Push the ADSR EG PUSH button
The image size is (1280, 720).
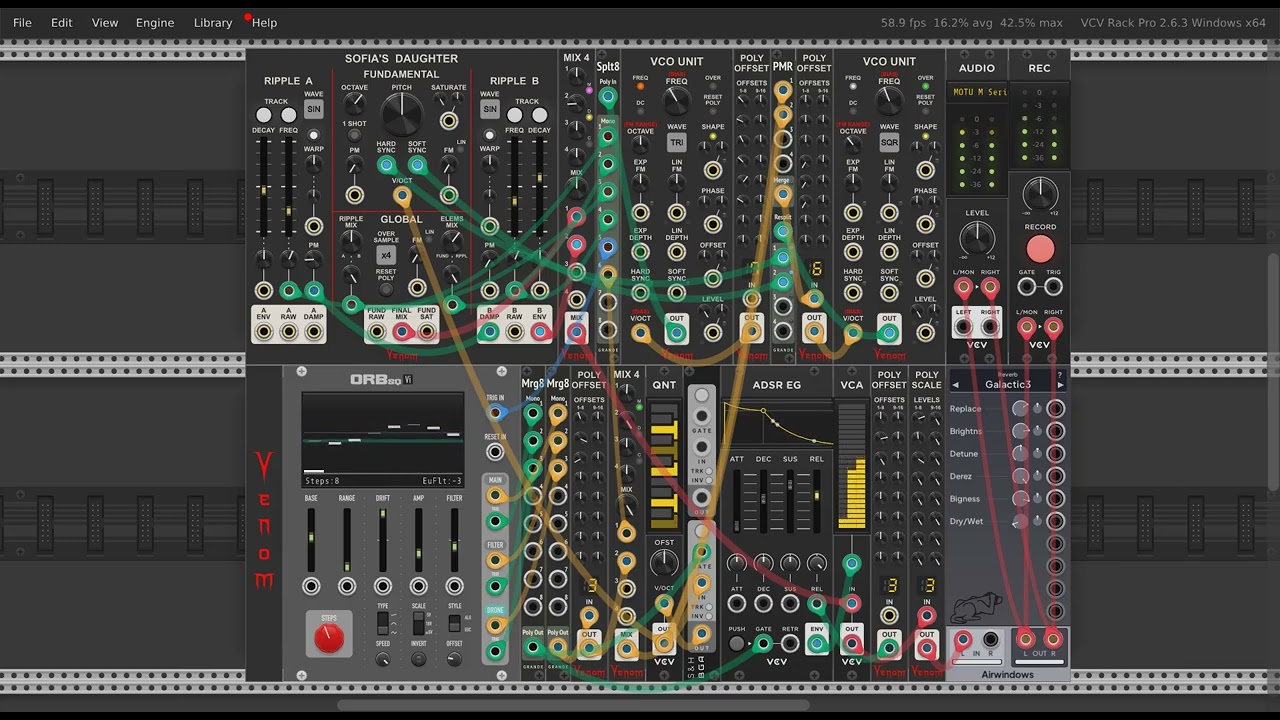(737, 644)
